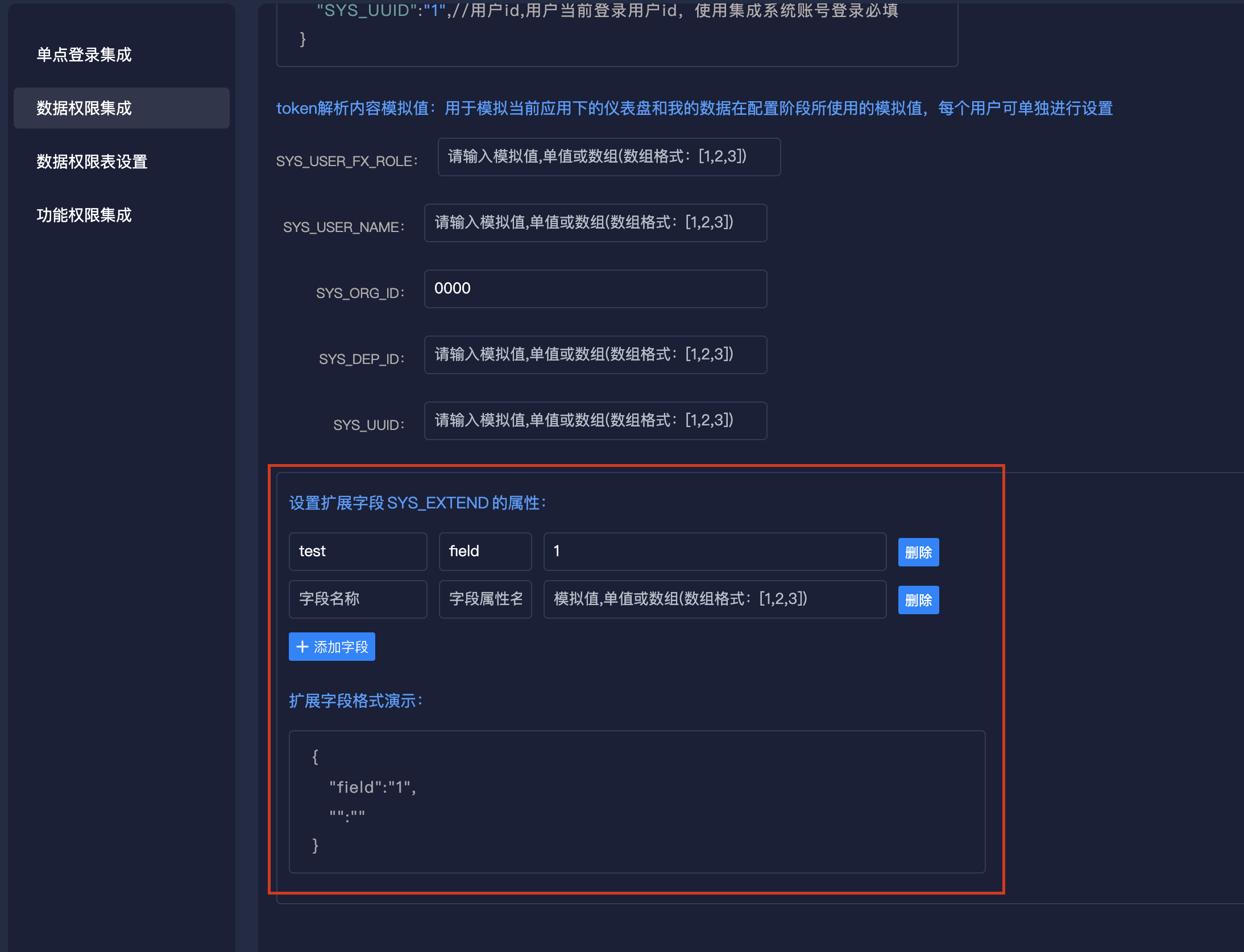Select 数据权限集成 menu item

121,108
